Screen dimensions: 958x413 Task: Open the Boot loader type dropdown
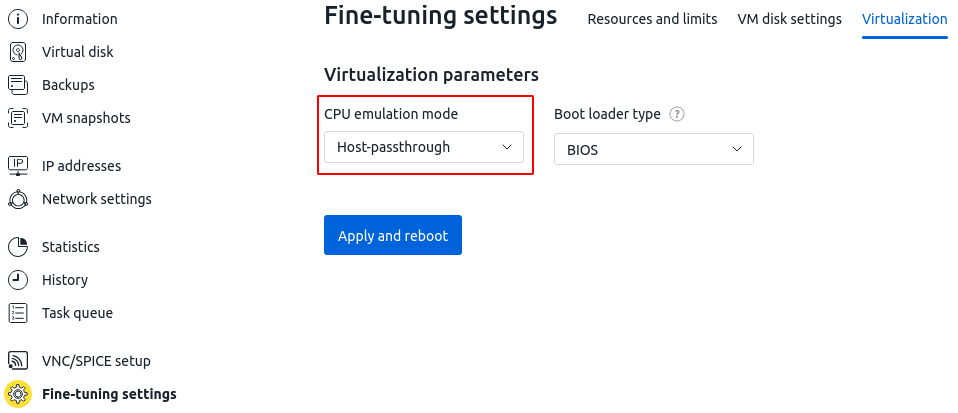pyautogui.click(x=653, y=150)
